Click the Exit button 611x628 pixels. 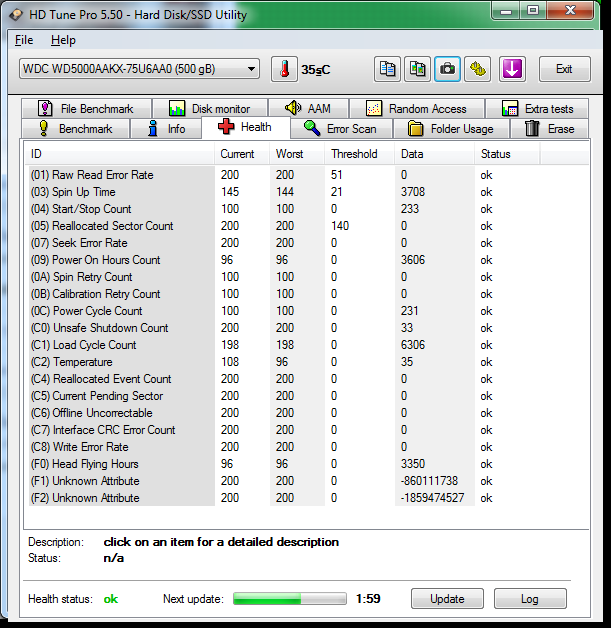(x=565, y=69)
